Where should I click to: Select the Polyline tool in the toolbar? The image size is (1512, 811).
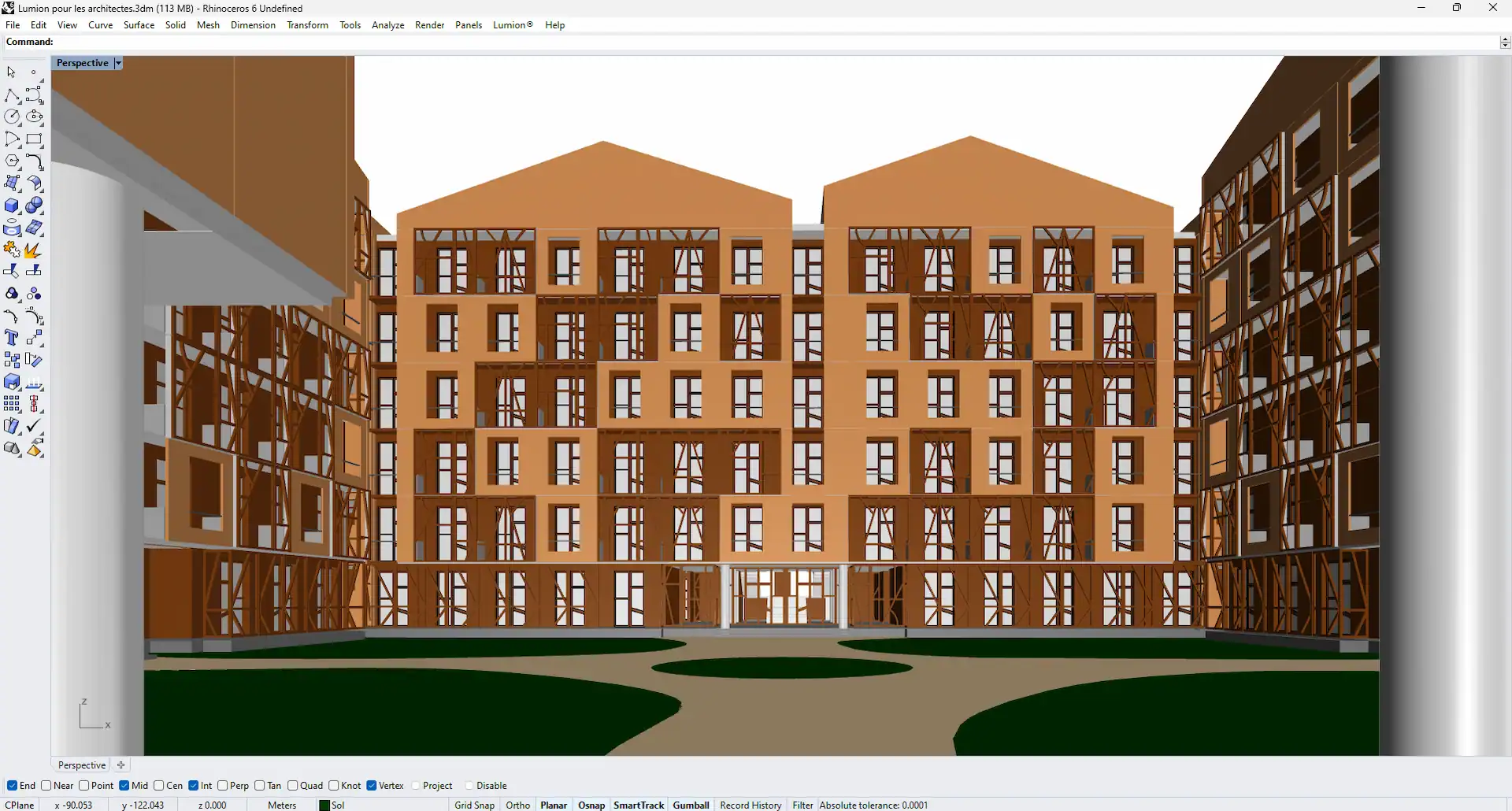click(x=12, y=95)
